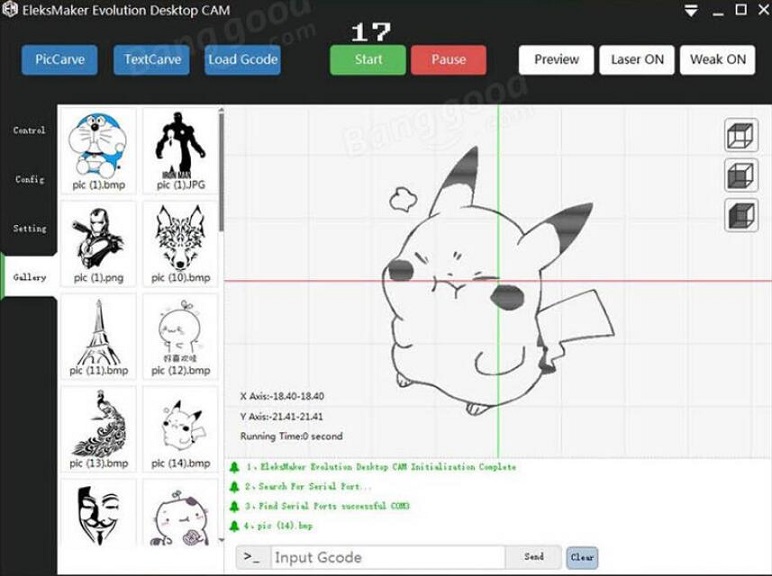Pause the engraving job
This screenshot has width=772, height=576.
click(449, 60)
